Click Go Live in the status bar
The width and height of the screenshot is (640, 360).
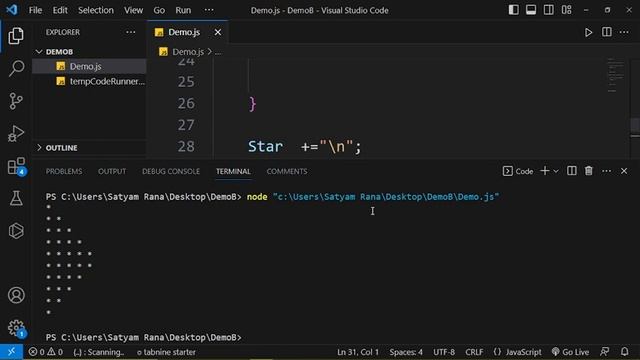(x=570, y=352)
